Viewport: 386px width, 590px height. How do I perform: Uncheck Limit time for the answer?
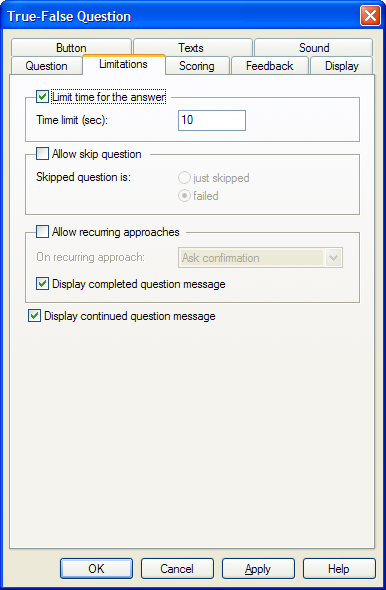(x=43, y=97)
